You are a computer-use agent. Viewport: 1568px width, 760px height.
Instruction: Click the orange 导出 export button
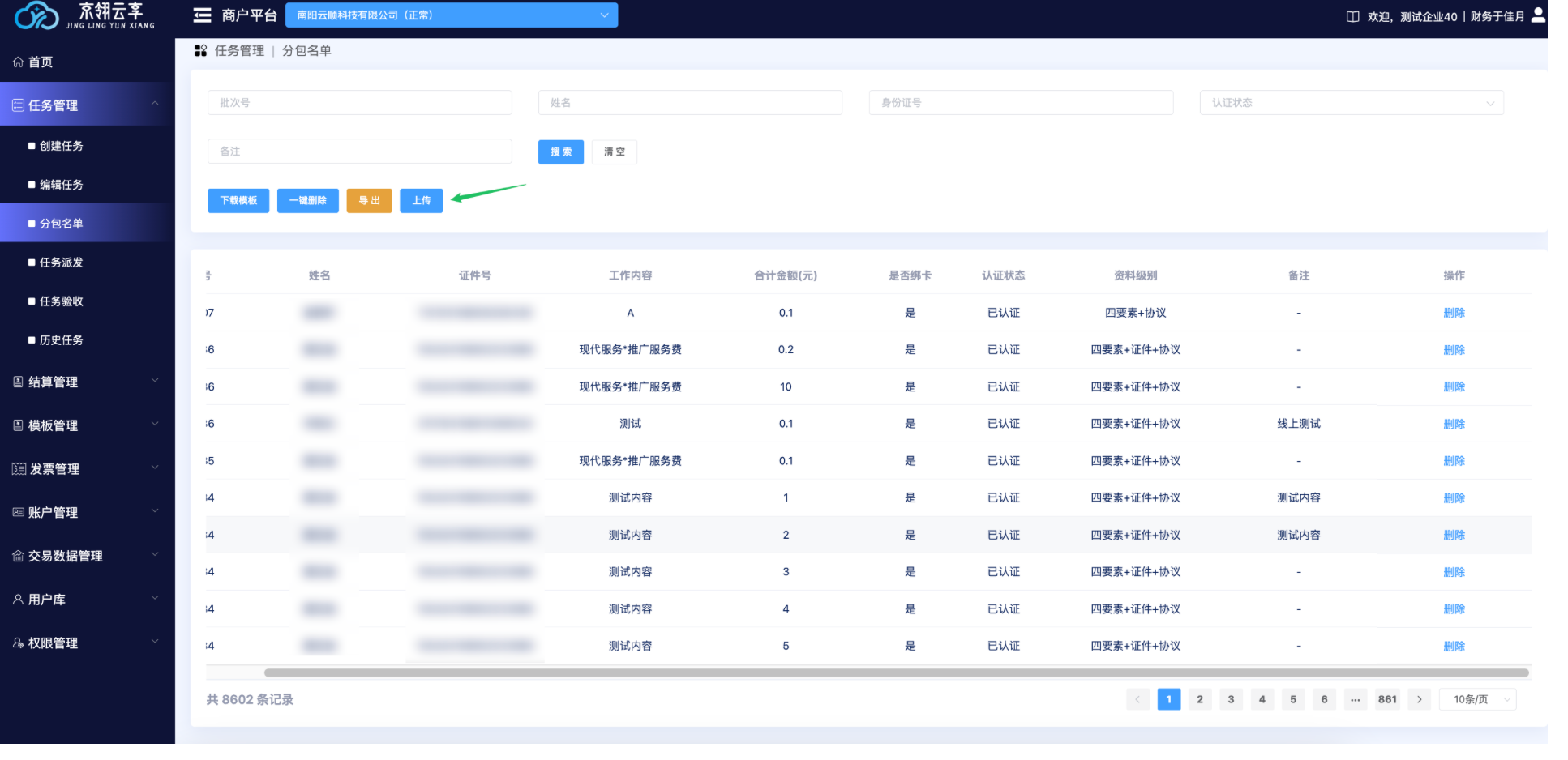(369, 201)
